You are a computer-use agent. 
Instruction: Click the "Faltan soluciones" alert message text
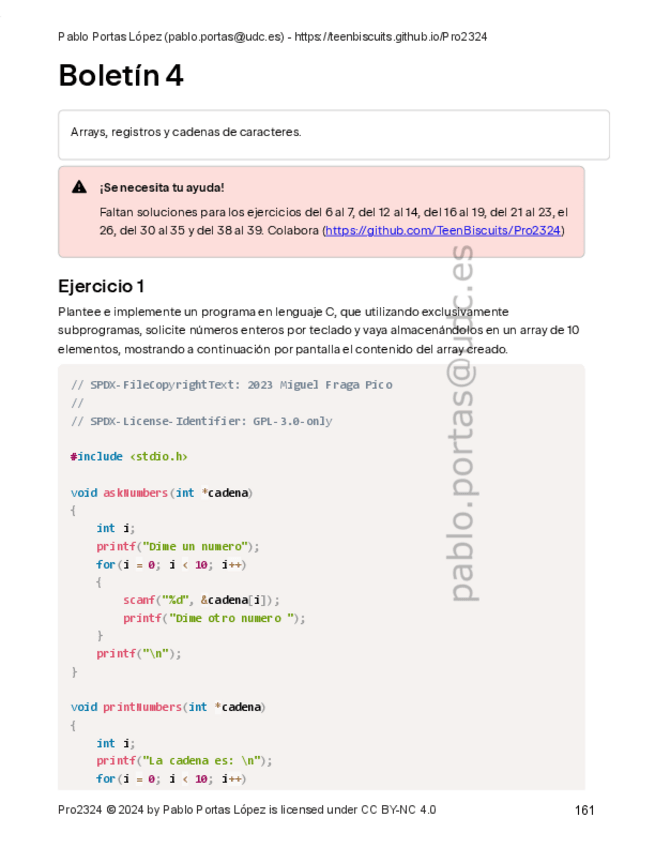coord(333,221)
